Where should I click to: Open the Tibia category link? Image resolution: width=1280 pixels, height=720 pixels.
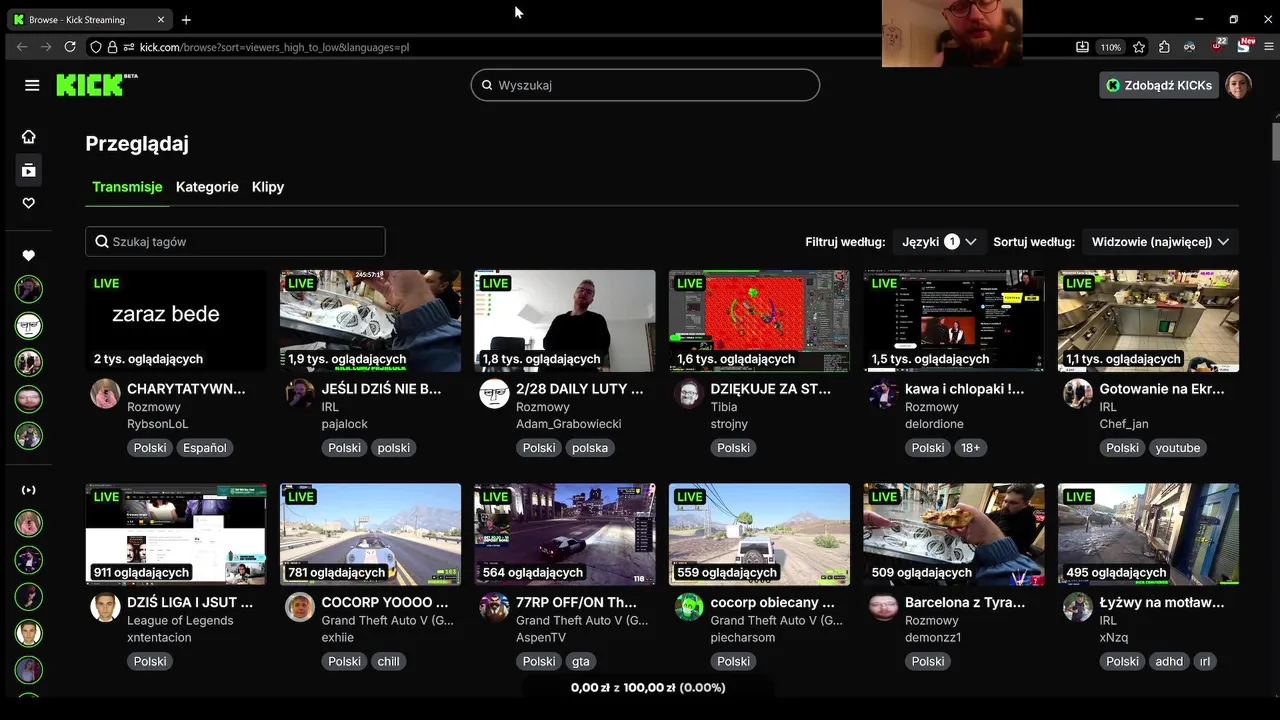coord(724,407)
